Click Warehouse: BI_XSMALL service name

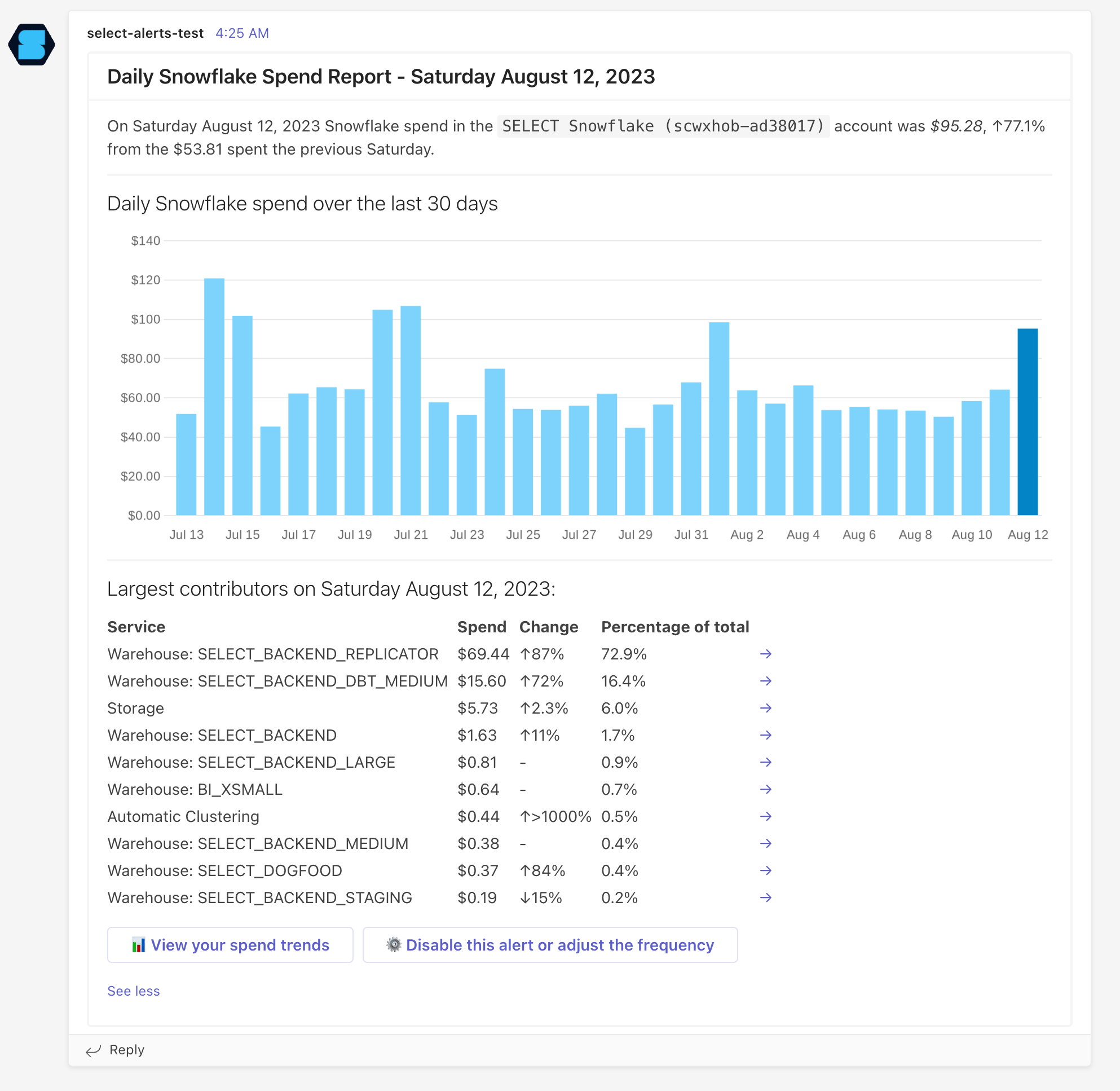[195, 789]
